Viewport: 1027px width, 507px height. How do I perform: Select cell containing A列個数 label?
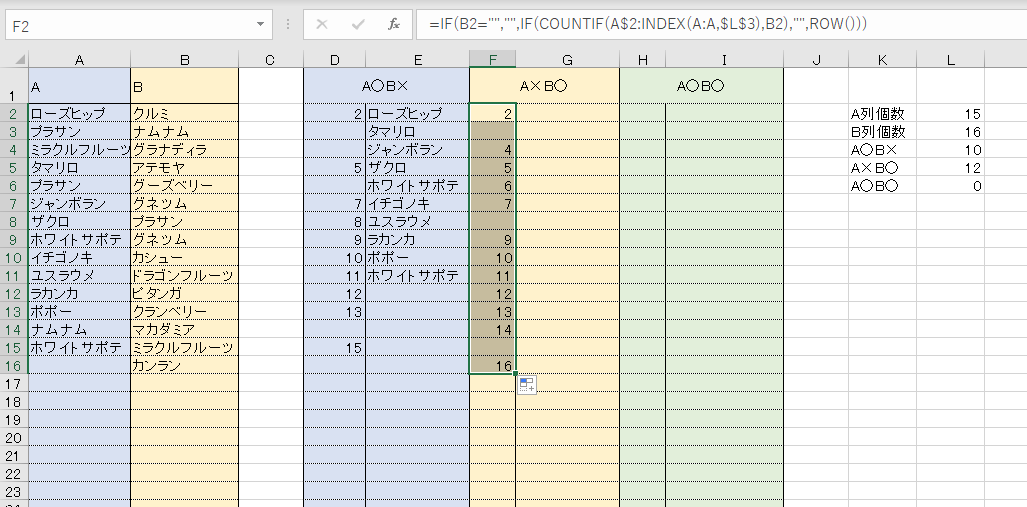tap(881, 114)
